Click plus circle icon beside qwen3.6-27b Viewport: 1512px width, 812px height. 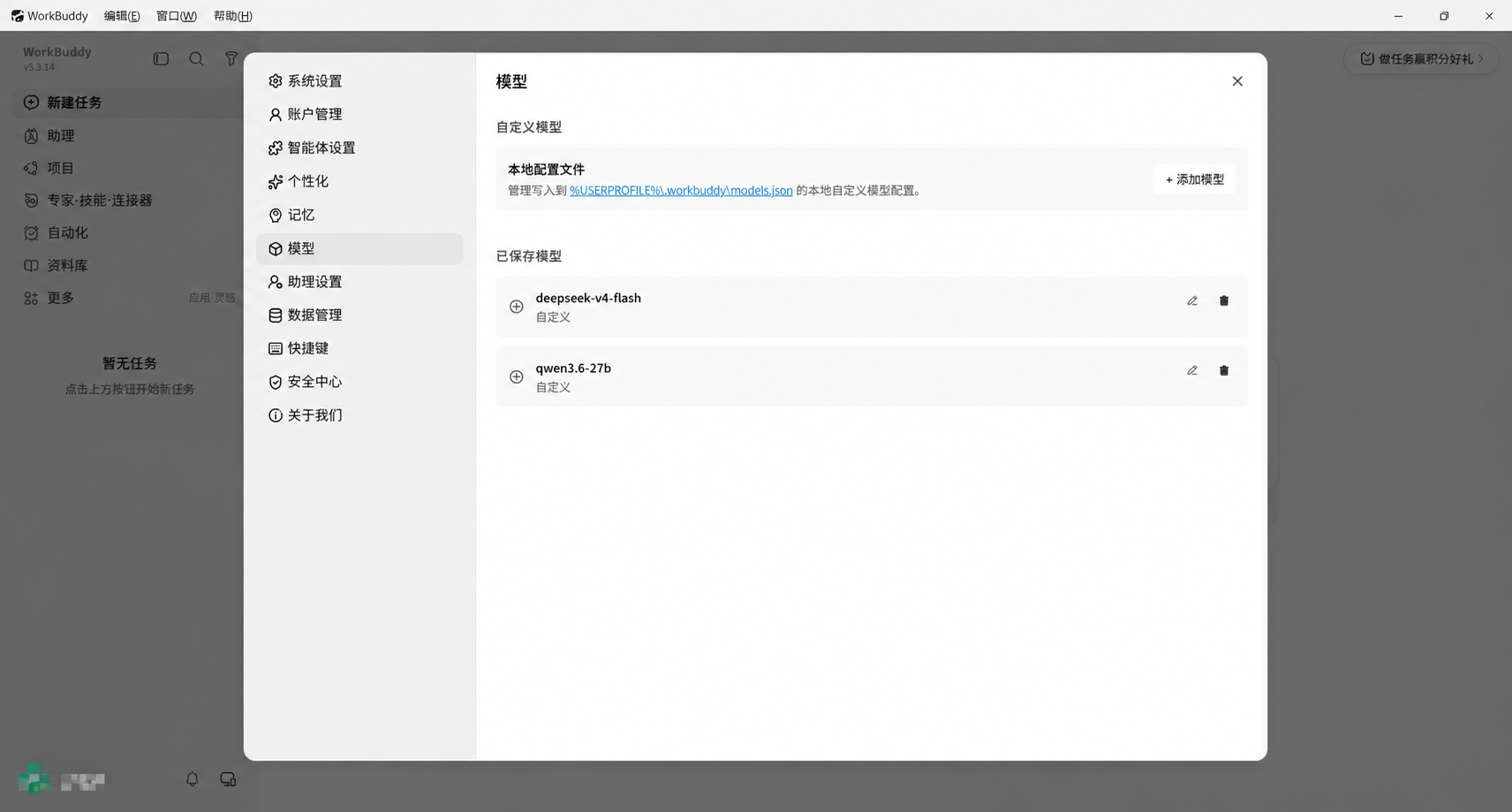tap(517, 376)
